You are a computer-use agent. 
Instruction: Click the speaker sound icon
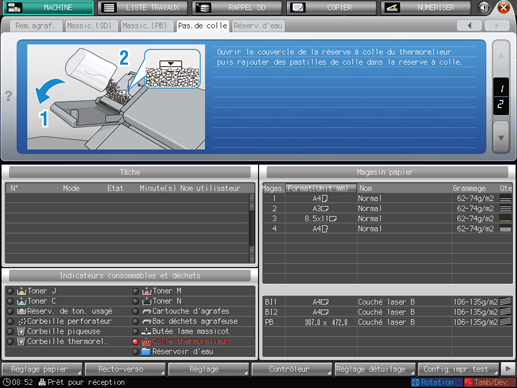point(484,7)
